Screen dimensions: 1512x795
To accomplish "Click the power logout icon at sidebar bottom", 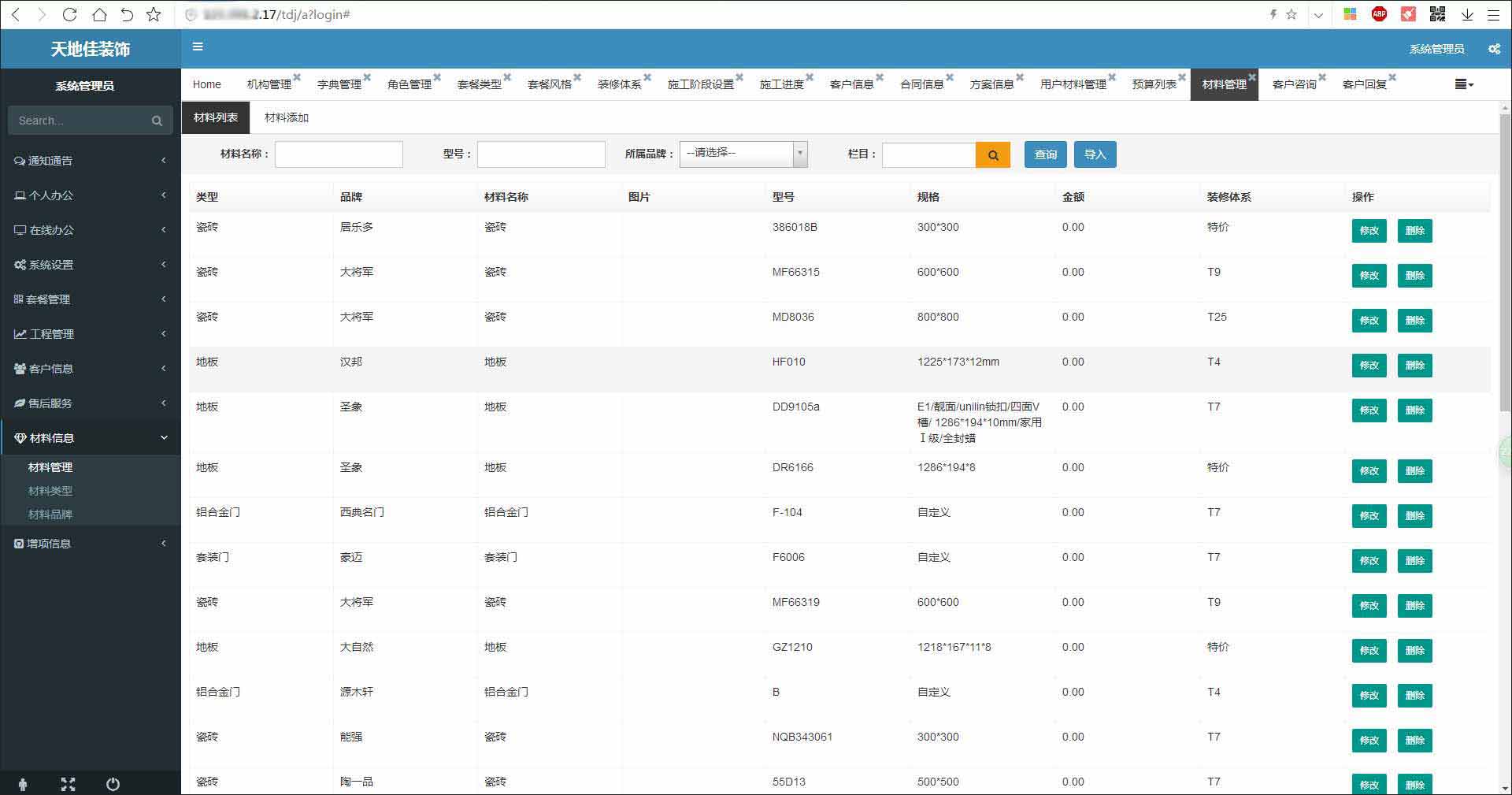I will (x=113, y=784).
